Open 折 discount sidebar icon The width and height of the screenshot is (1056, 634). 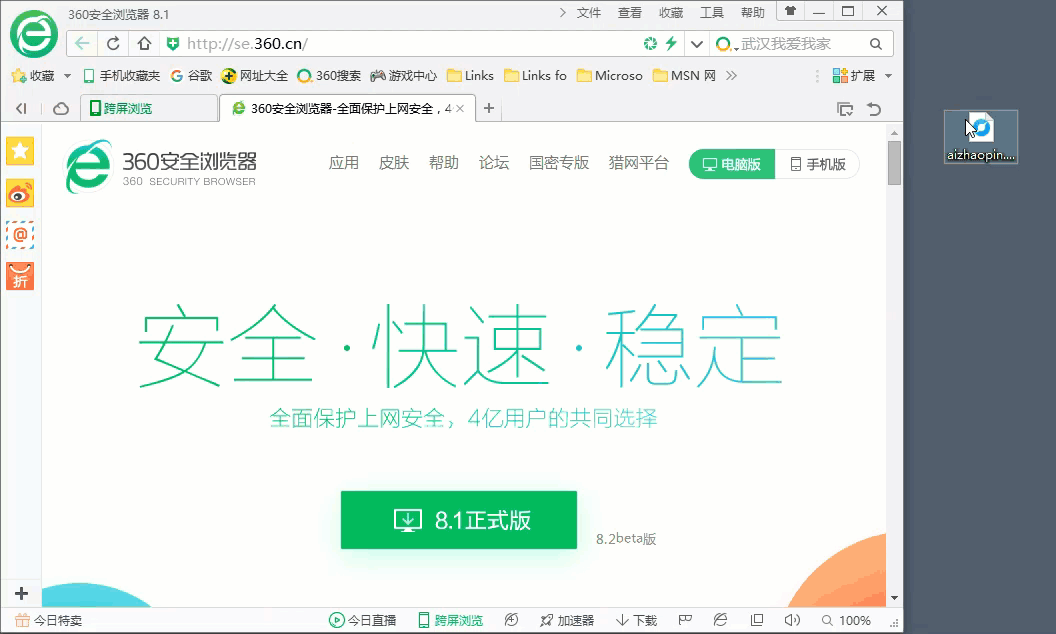(20, 276)
